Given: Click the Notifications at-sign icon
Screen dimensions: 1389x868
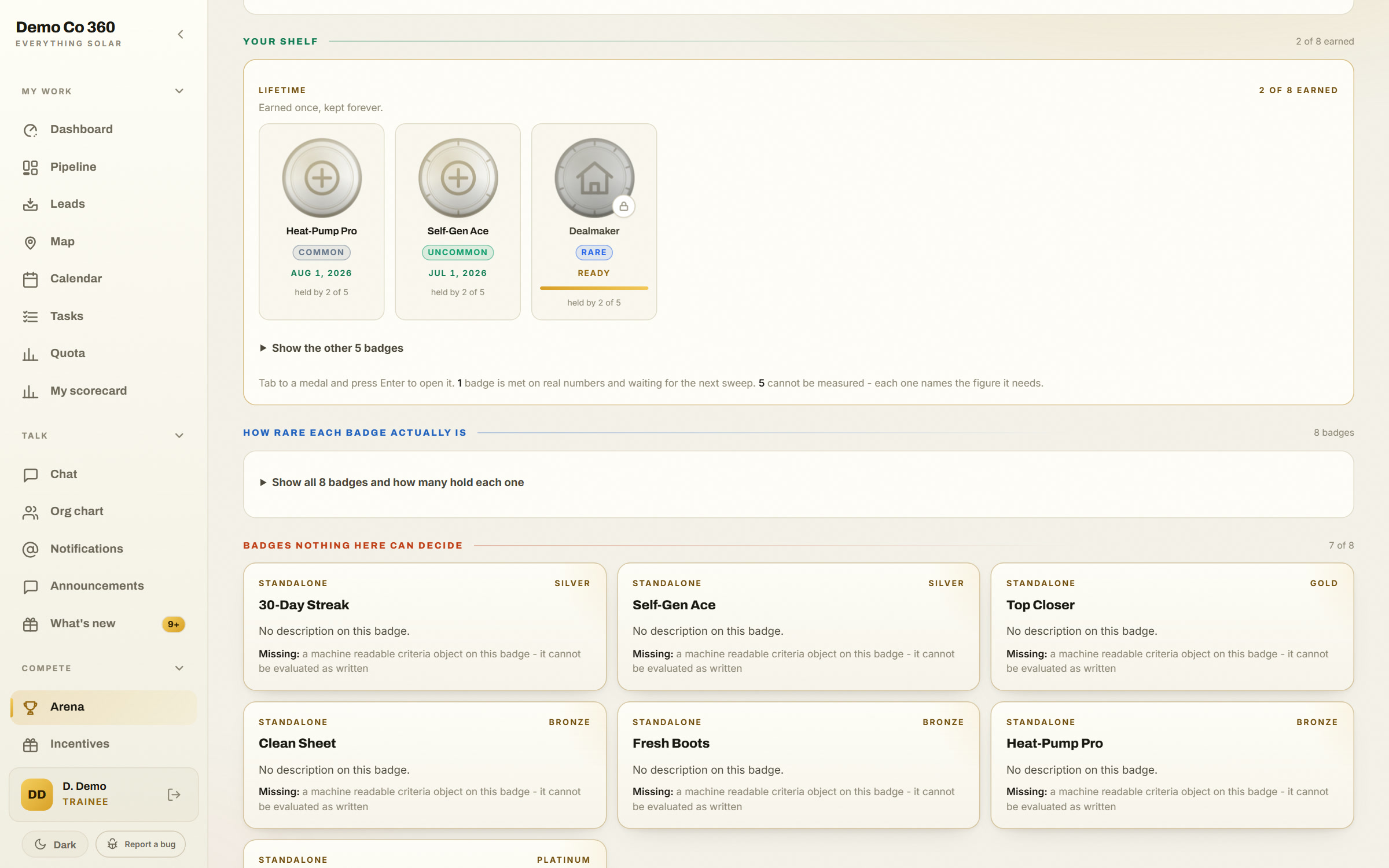Looking at the screenshot, I should coord(30,549).
